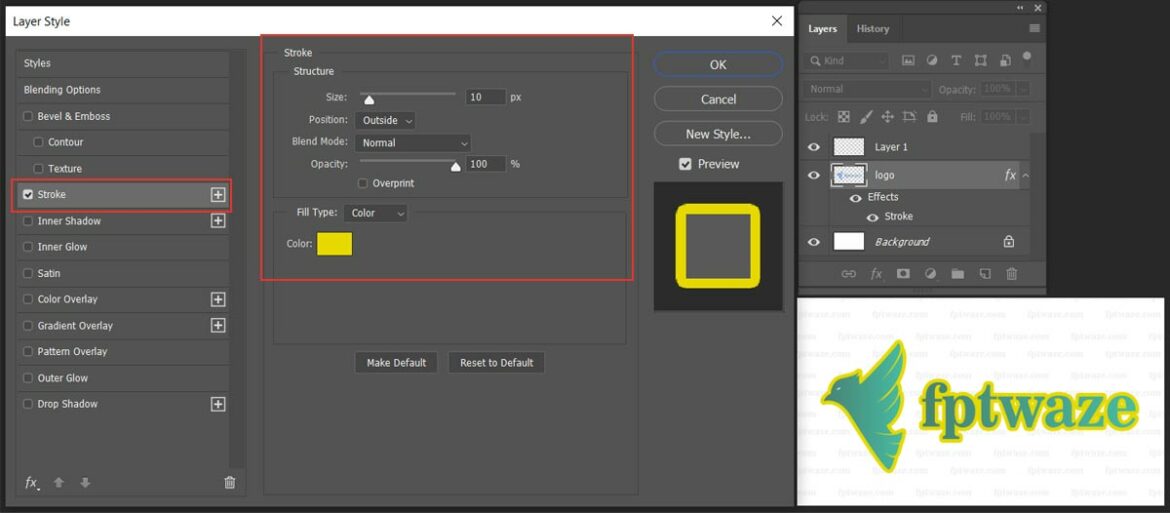
Task: Click the prevent artboard auto-nesting lock icon
Action: (x=909, y=117)
